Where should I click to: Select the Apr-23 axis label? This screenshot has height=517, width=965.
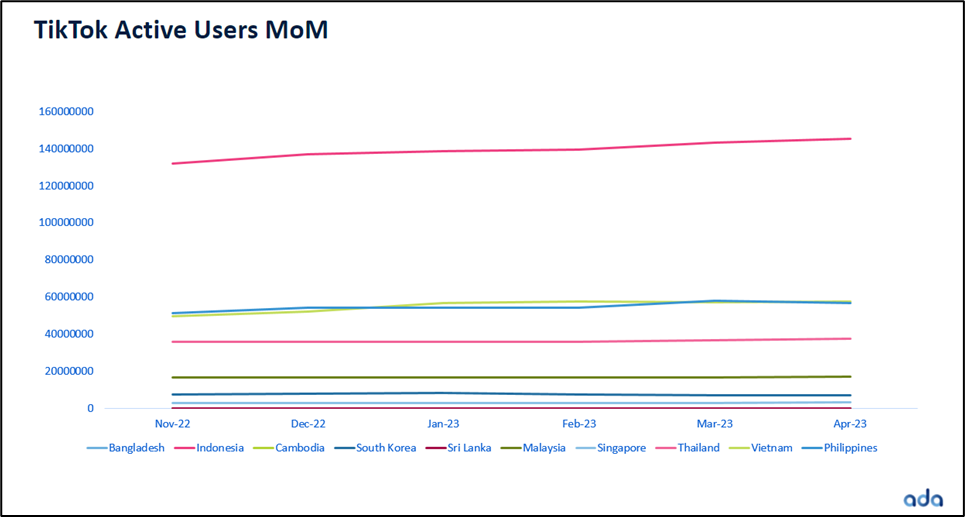tap(848, 424)
